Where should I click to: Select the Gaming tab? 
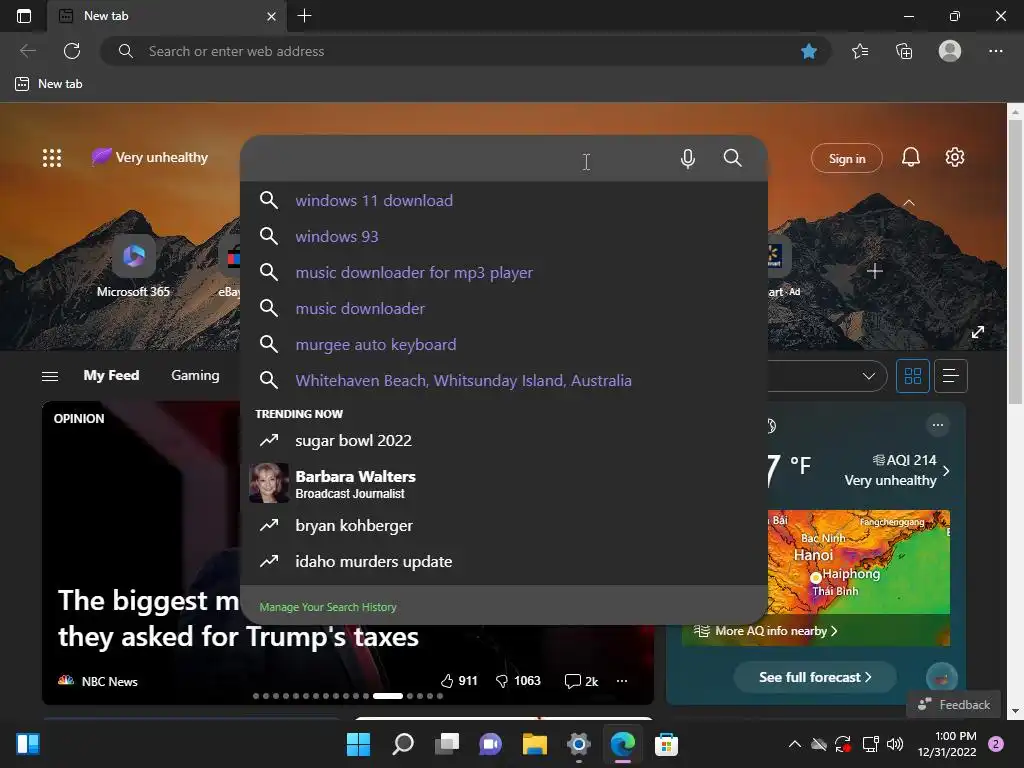pyautogui.click(x=195, y=376)
